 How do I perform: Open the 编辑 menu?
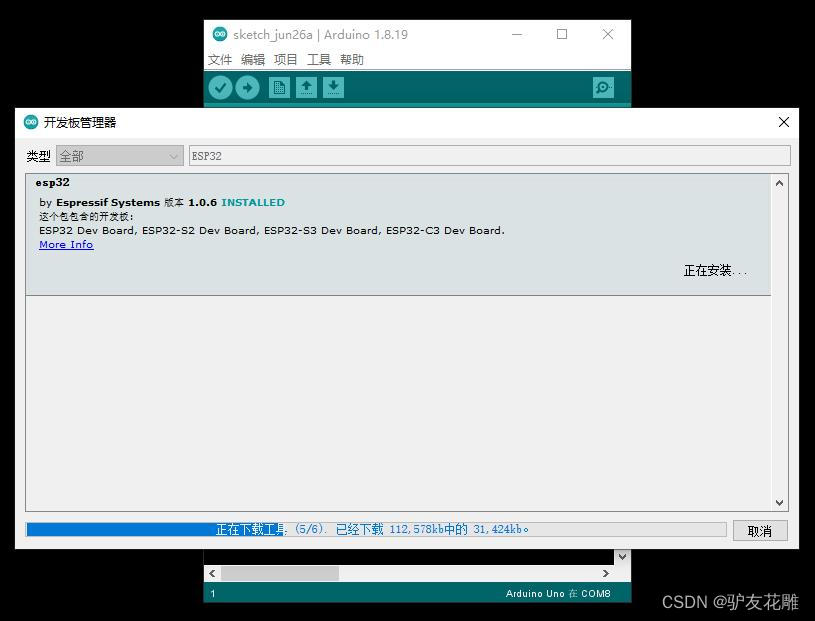coord(253,59)
